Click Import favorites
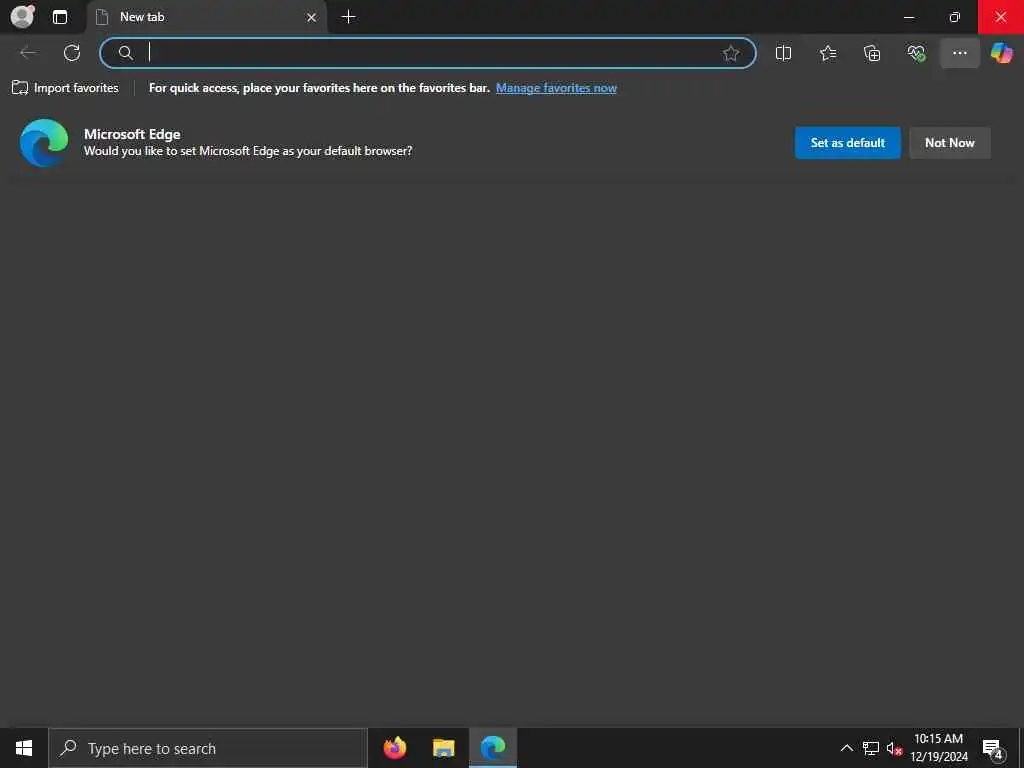The image size is (1024, 768). coord(65,88)
